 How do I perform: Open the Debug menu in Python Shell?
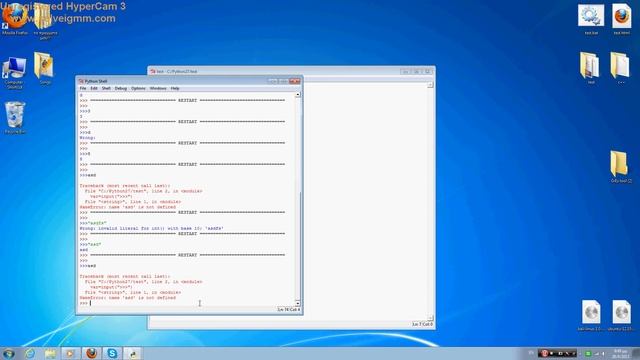[121, 89]
